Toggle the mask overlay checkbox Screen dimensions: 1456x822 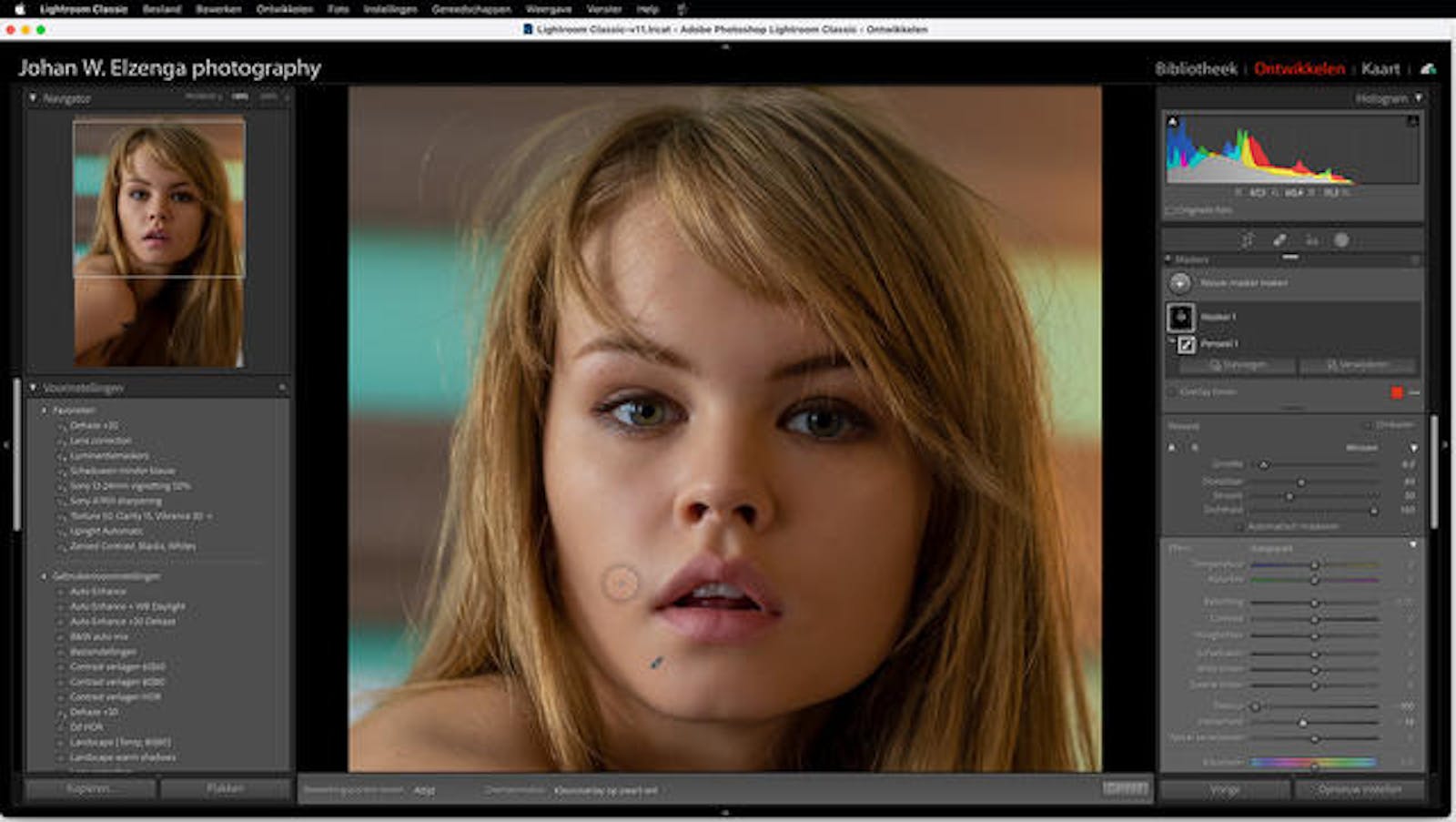(1172, 392)
